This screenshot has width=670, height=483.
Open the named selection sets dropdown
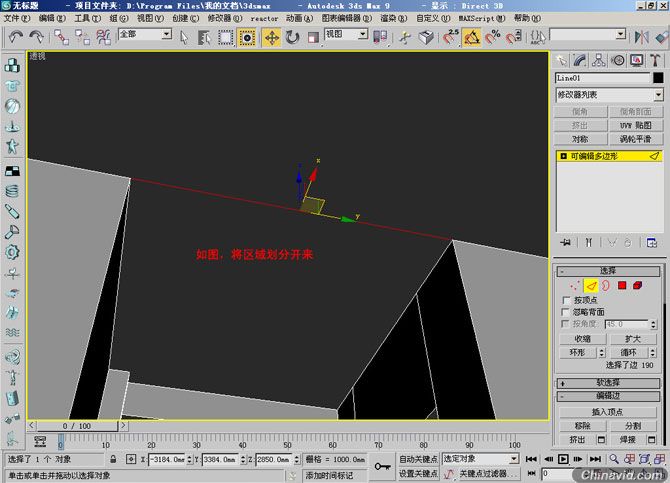click(x=588, y=35)
